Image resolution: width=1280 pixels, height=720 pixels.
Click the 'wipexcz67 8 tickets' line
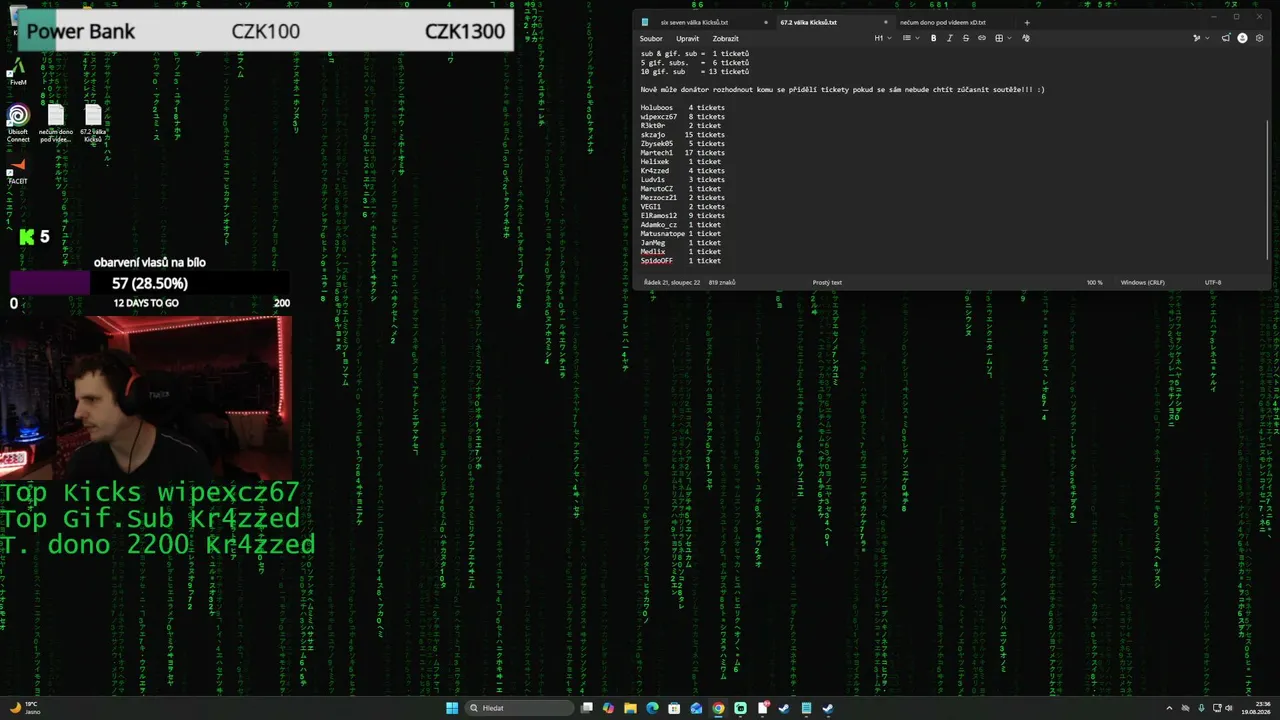click(x=683, y=116)
